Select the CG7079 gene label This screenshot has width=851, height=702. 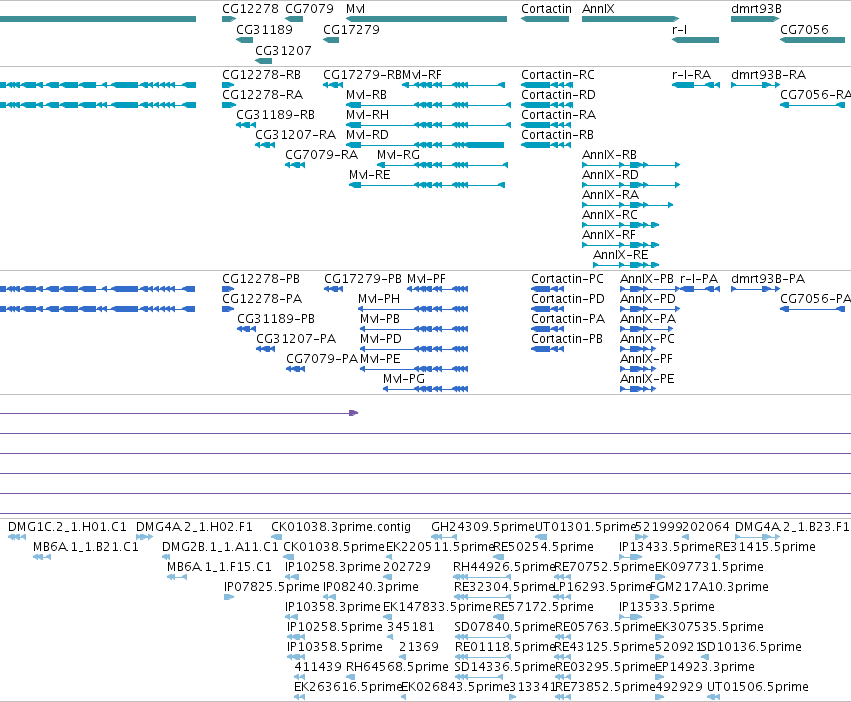coord(309,9)
